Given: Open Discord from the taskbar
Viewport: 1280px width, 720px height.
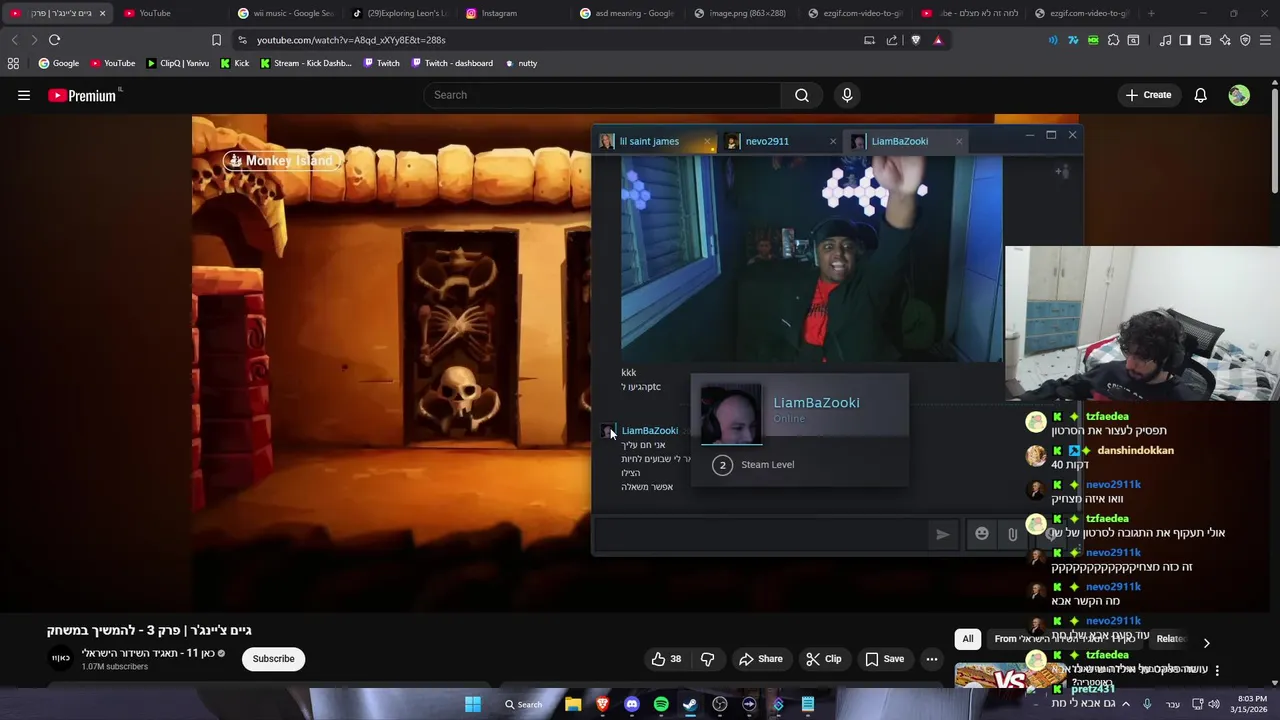Looking at the screenshot, I should [x=631, y=704].
